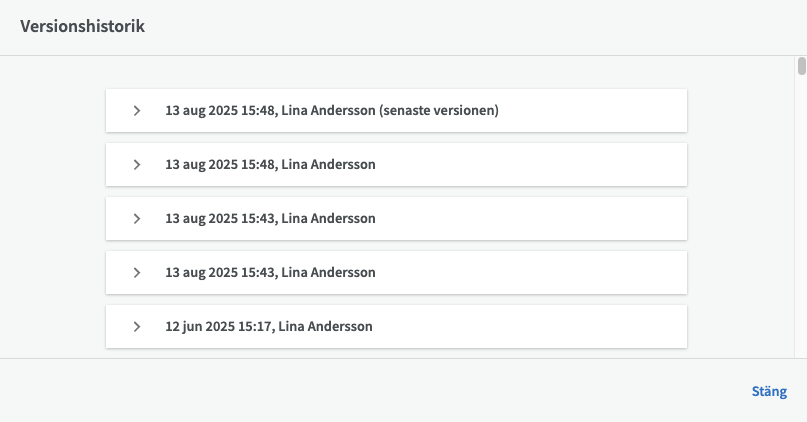This screenshot has width=807, height=422.
Task: Select the lower 13 aug 2025 15:43 text
Action: pos(270,272)
